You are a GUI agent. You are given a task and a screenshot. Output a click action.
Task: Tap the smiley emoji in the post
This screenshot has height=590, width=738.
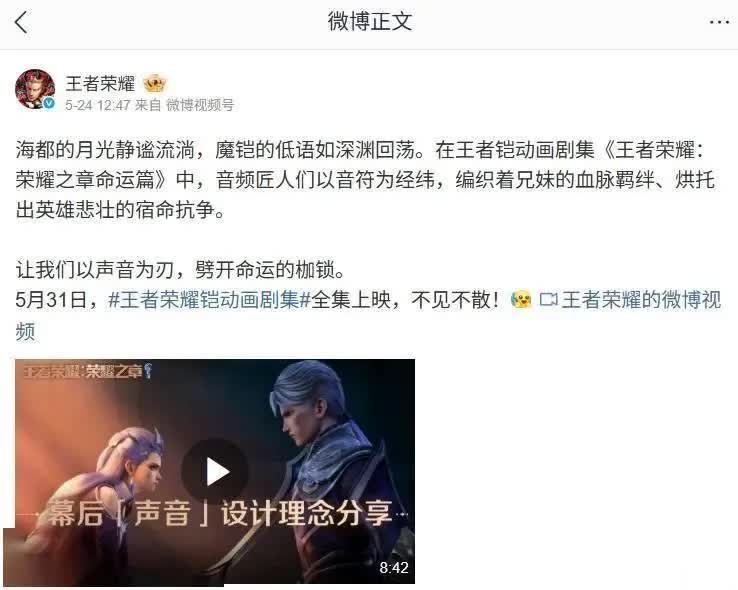pos(521,300)
